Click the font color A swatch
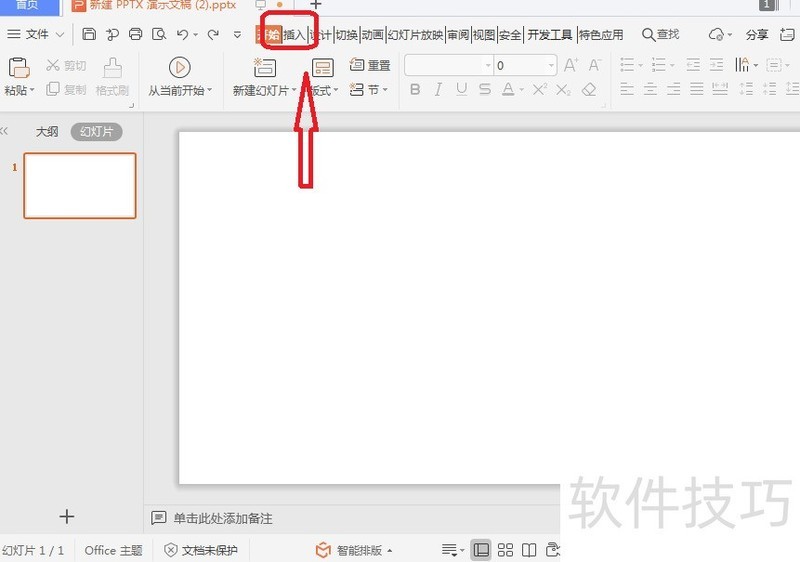The height and width of the screenshot is (562, 800). click(x=508, y=90)
